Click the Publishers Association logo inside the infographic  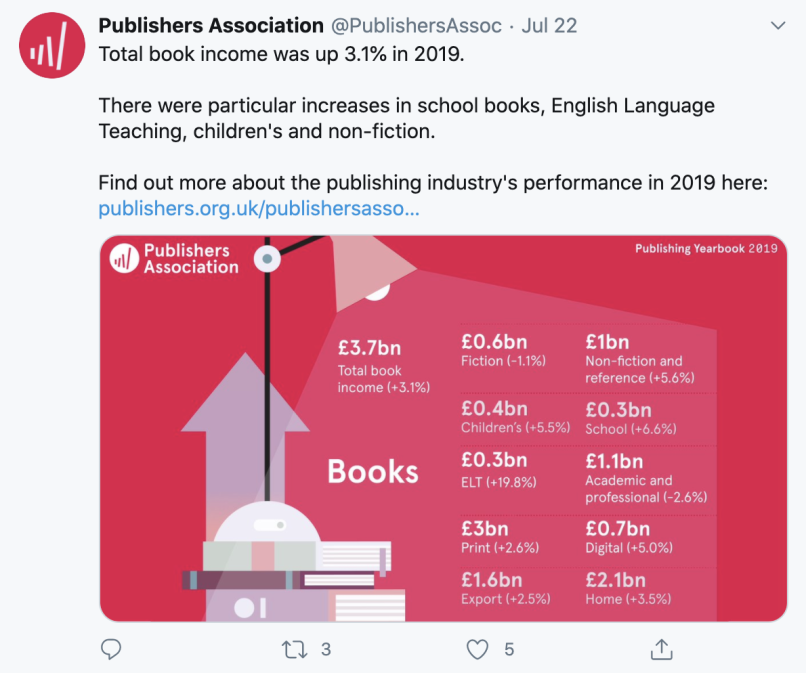(175, 258)
